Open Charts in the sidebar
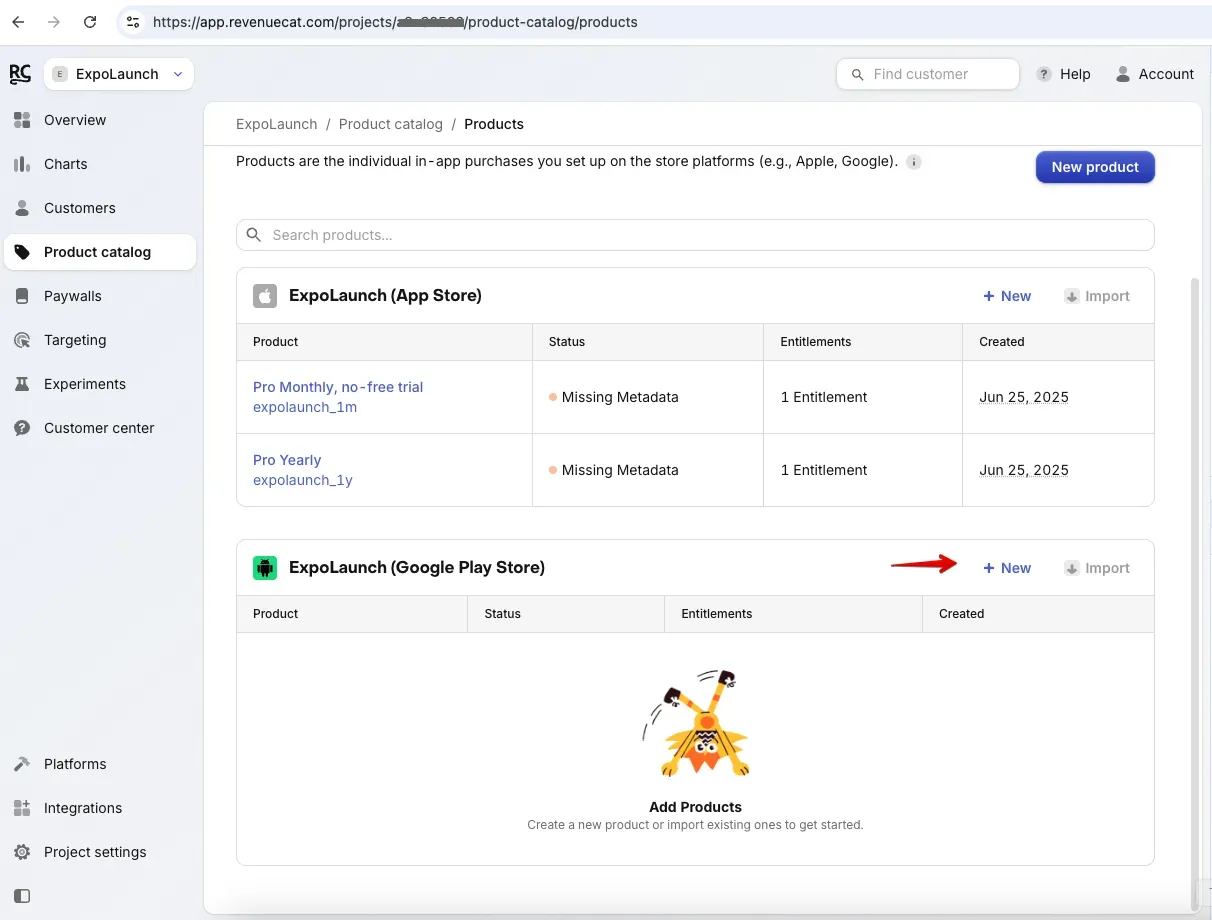 (100, 164)
